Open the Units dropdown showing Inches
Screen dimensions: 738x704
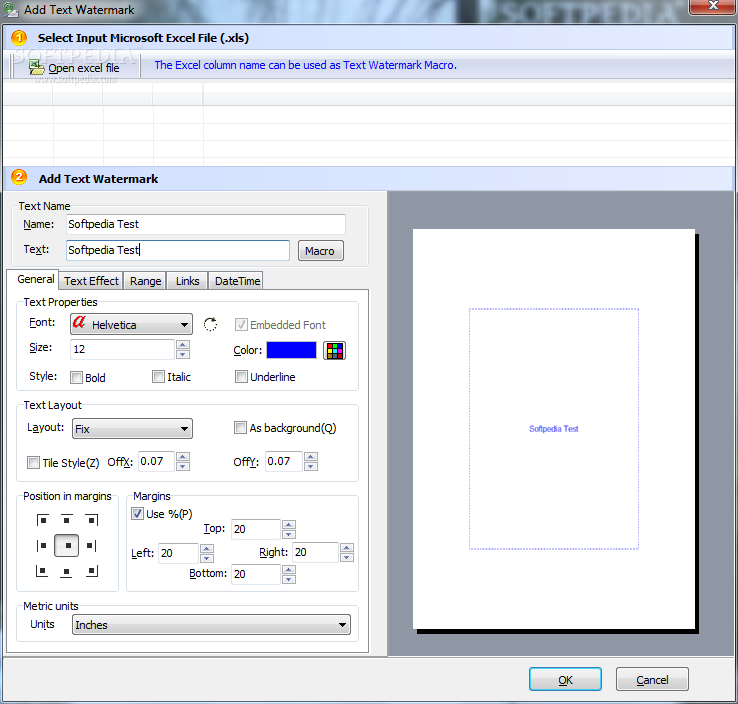(x=211, y=624)
